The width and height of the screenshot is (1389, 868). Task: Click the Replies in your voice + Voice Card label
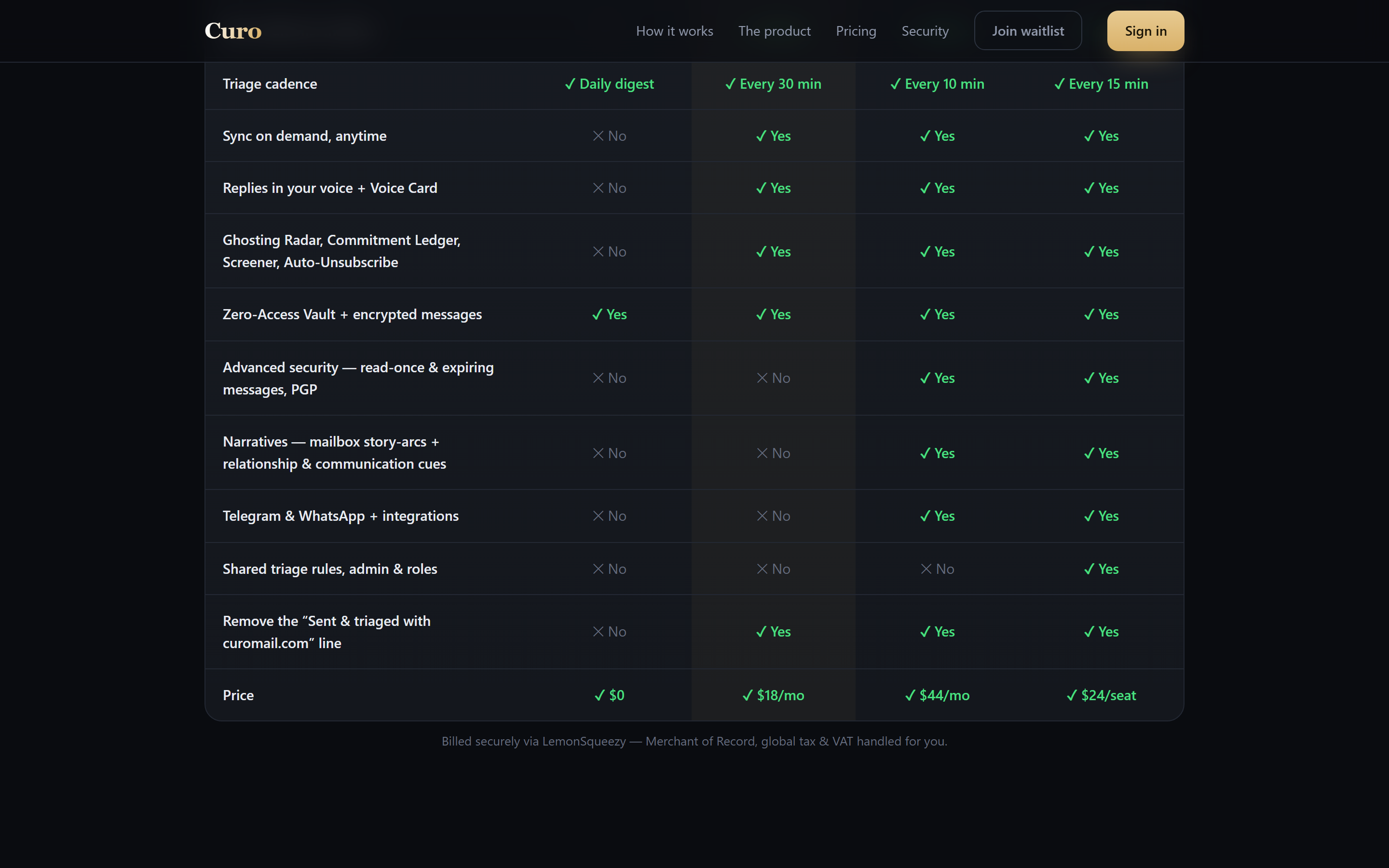[330, 188]
